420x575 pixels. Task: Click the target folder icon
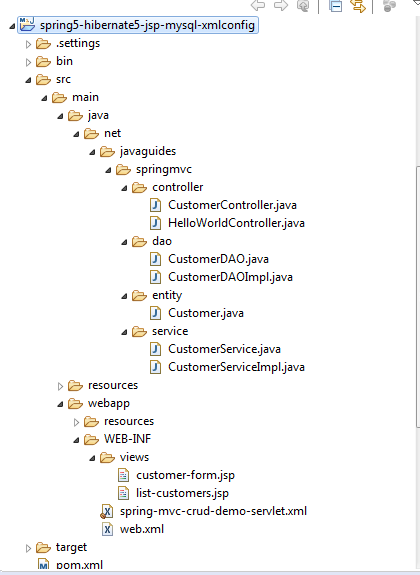tap(43, 548)
